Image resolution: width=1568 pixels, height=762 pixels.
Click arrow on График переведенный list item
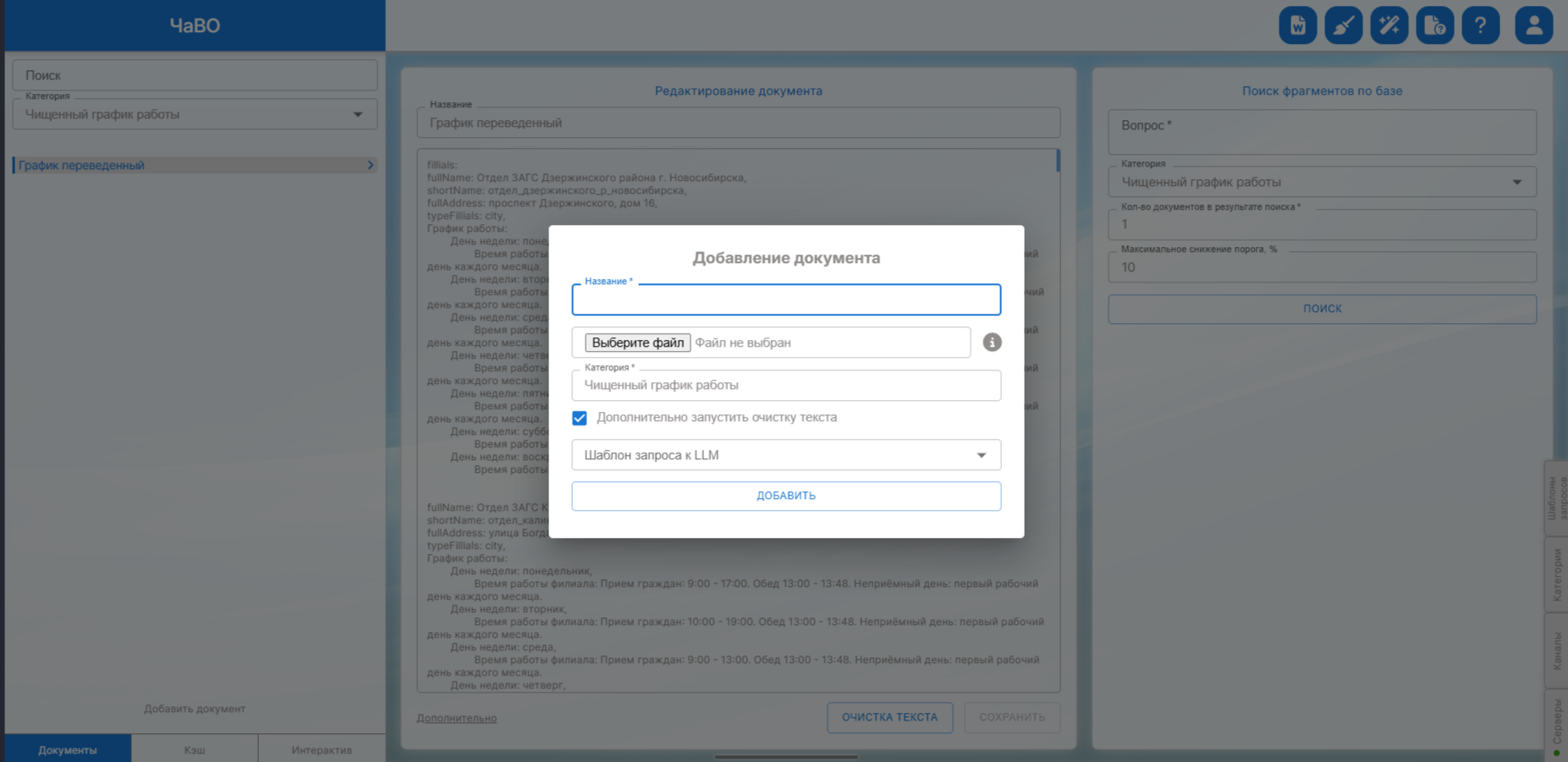click(x=370, y=166)
